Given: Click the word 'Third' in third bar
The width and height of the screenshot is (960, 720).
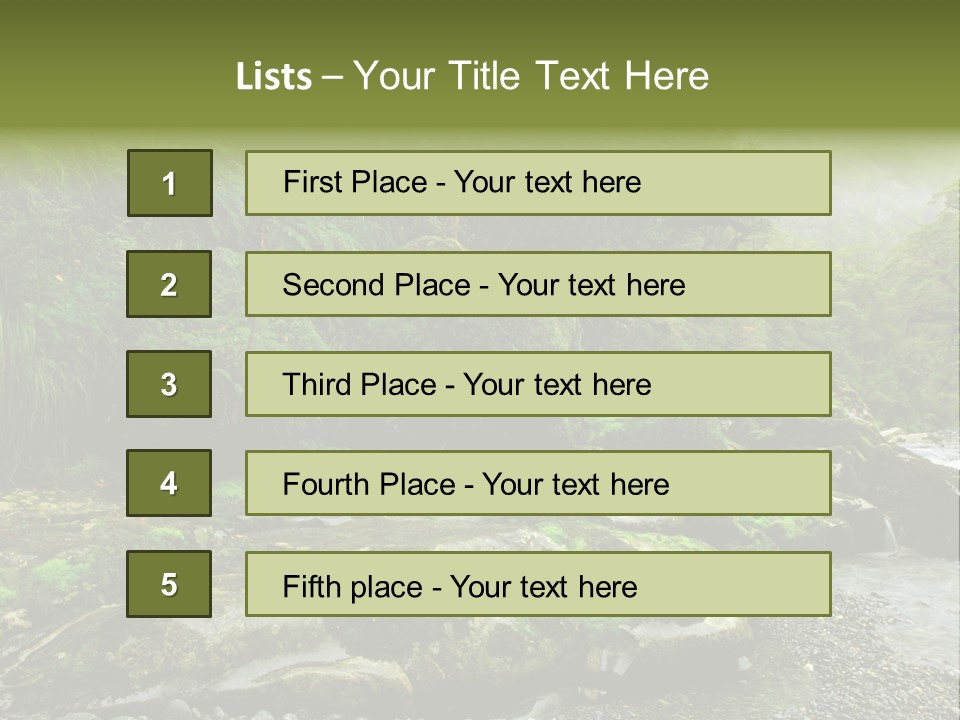Looking at the screenshot, I should [318, 385].
